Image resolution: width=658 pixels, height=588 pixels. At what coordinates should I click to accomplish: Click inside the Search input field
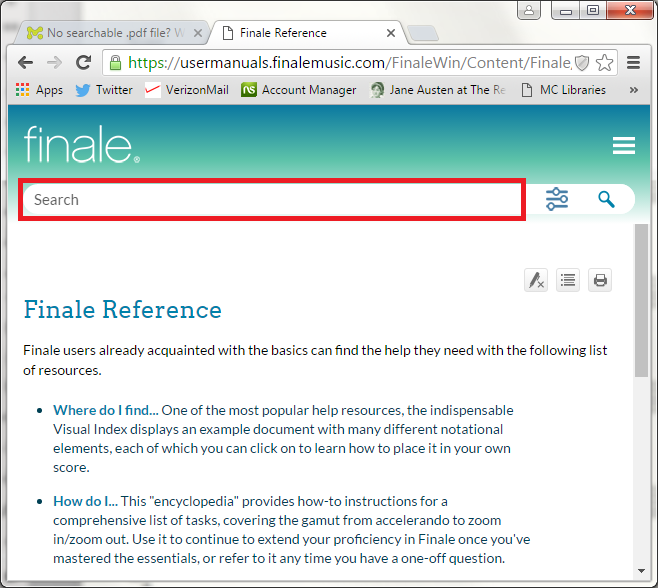(x=272, y=199)
